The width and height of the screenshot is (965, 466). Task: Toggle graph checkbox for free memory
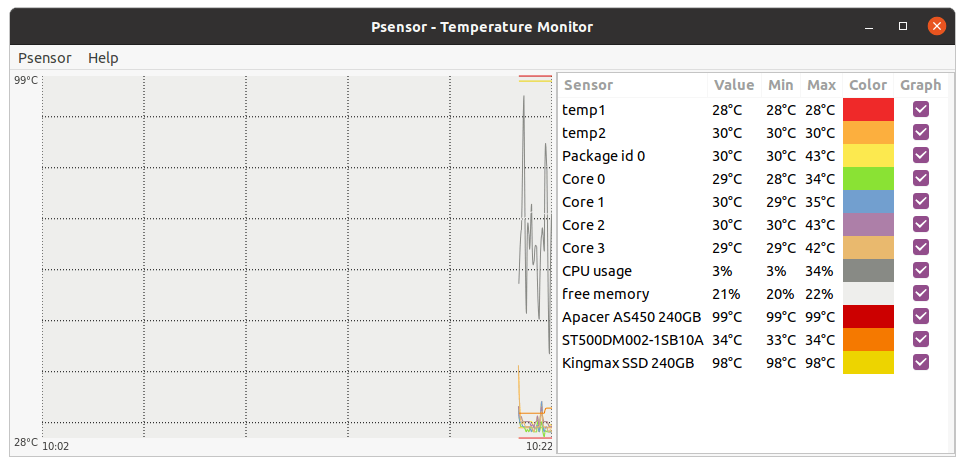(921, 293)
